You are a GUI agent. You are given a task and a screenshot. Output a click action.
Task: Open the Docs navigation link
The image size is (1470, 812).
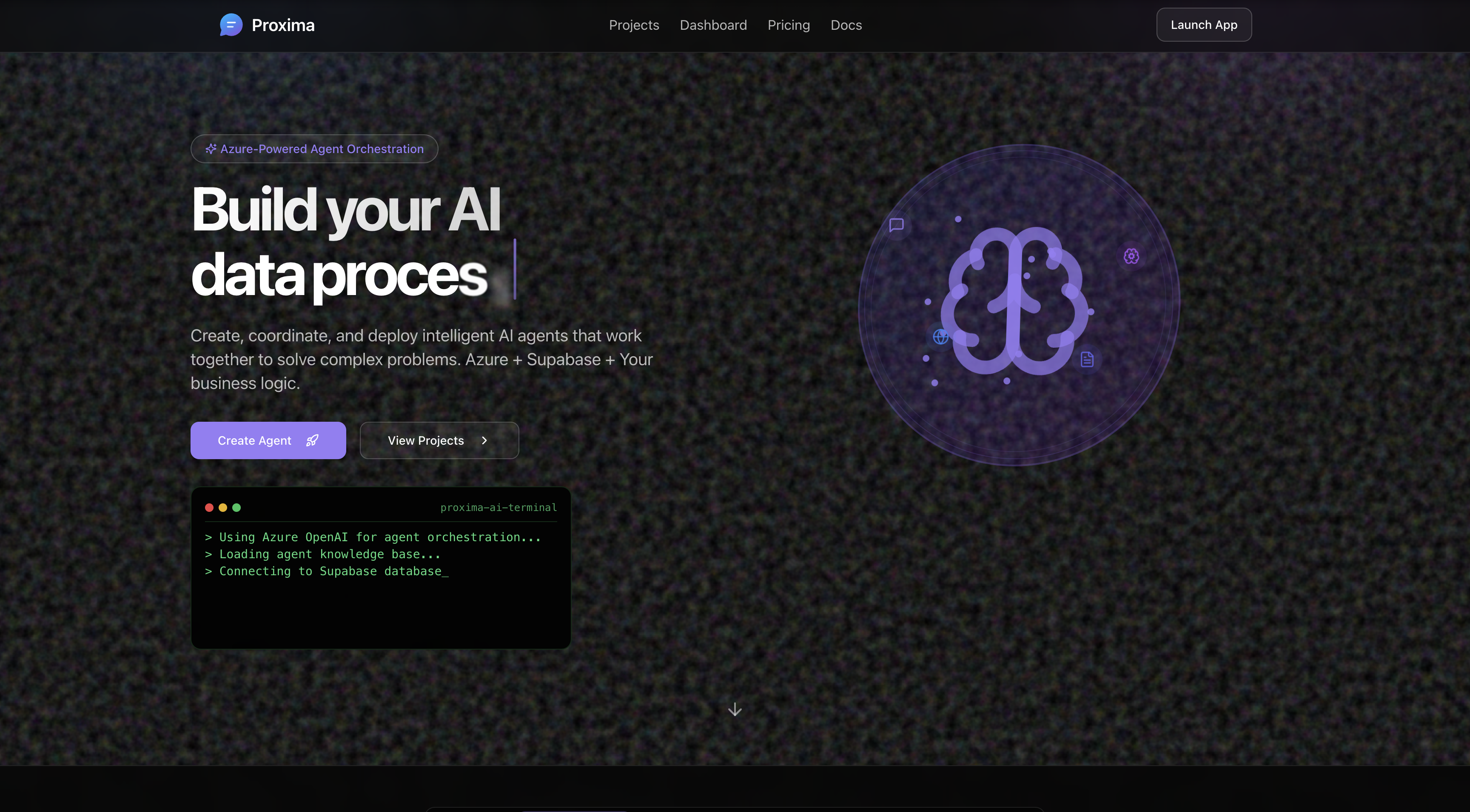point(846,25)
